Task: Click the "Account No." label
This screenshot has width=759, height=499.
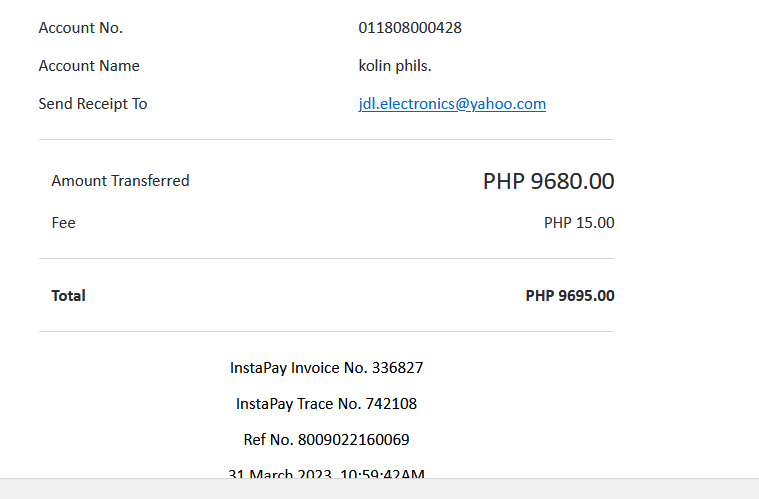Action: [80, 28]
